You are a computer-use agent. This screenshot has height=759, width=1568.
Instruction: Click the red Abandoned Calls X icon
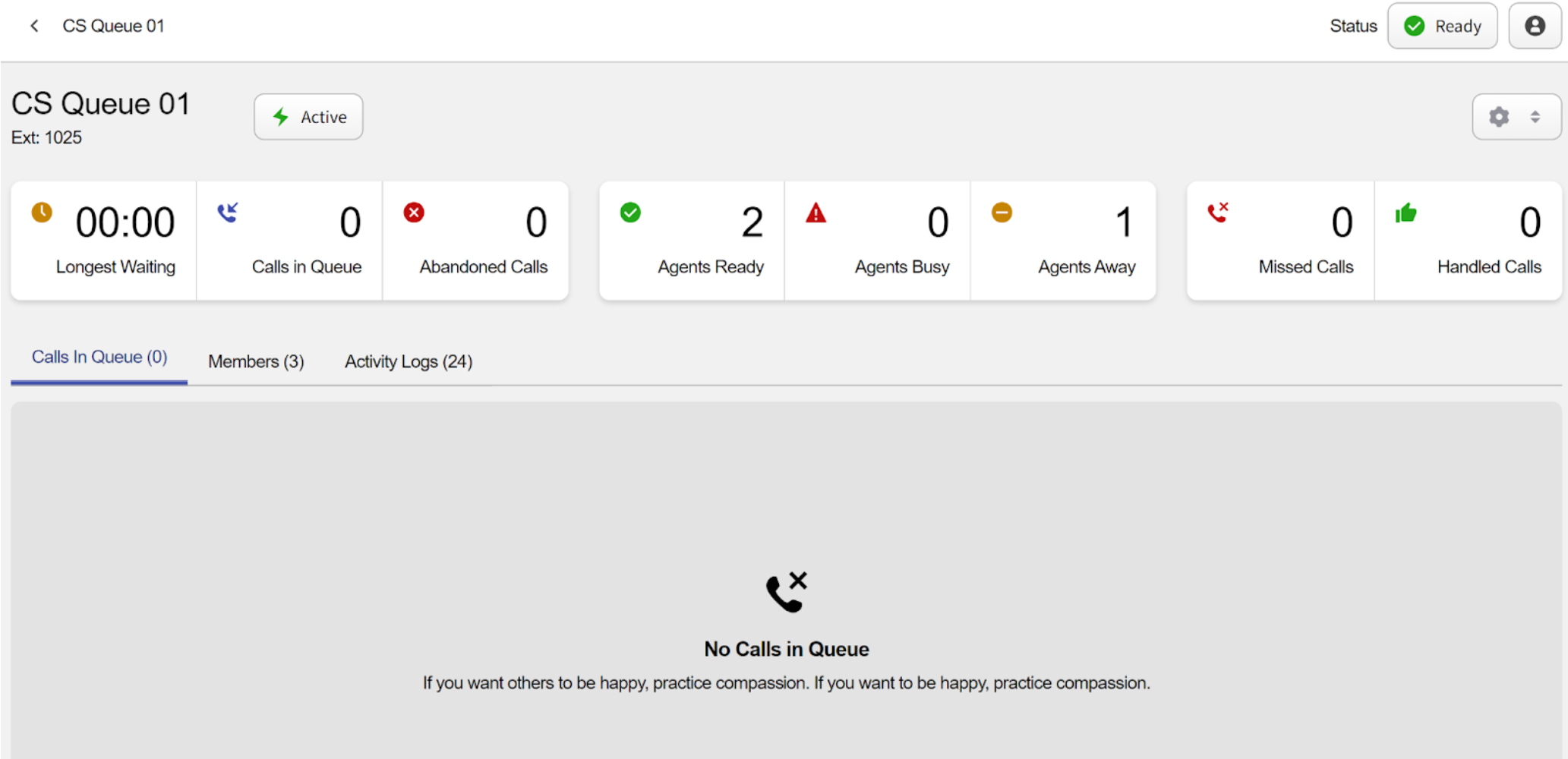(x=414, y=213)
